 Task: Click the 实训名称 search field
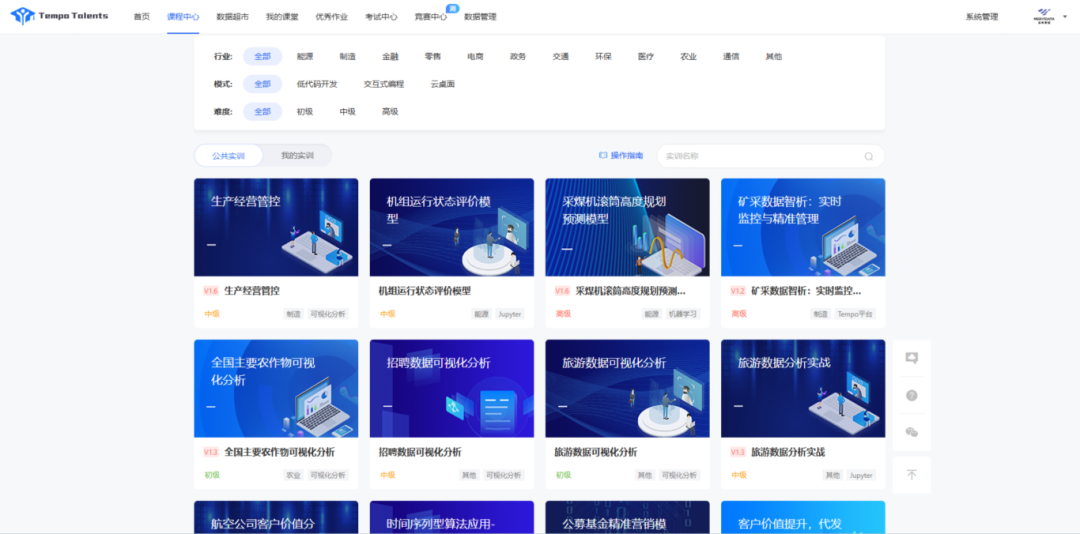[x=760, y=156]
